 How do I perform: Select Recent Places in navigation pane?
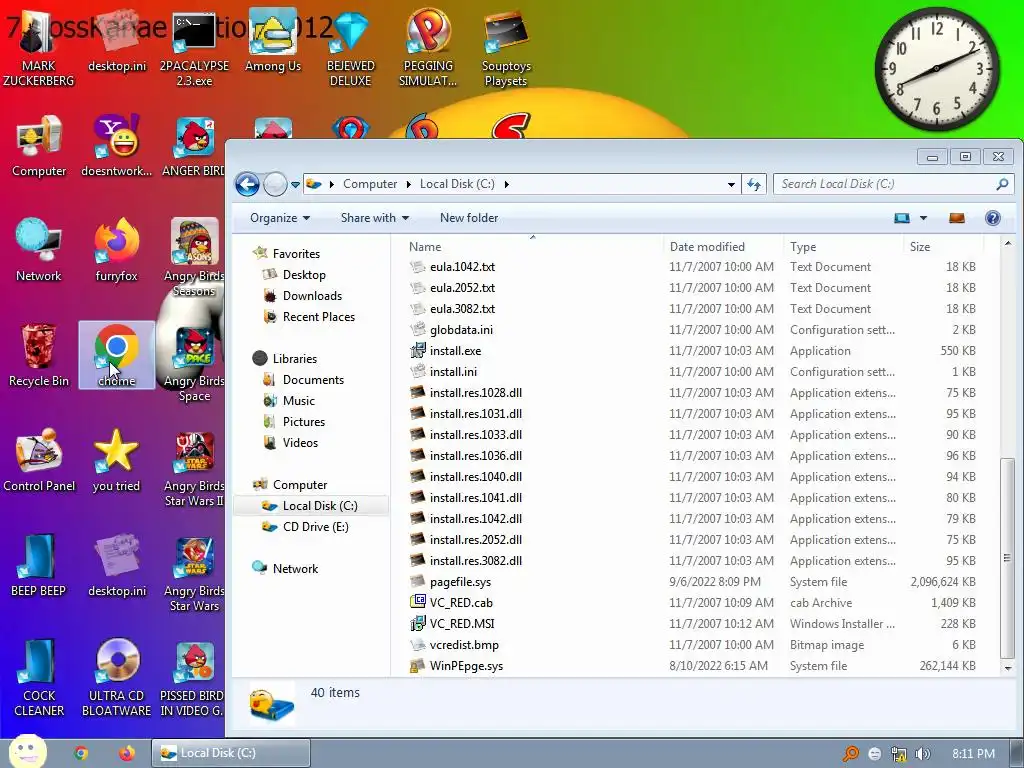point(318,317)
